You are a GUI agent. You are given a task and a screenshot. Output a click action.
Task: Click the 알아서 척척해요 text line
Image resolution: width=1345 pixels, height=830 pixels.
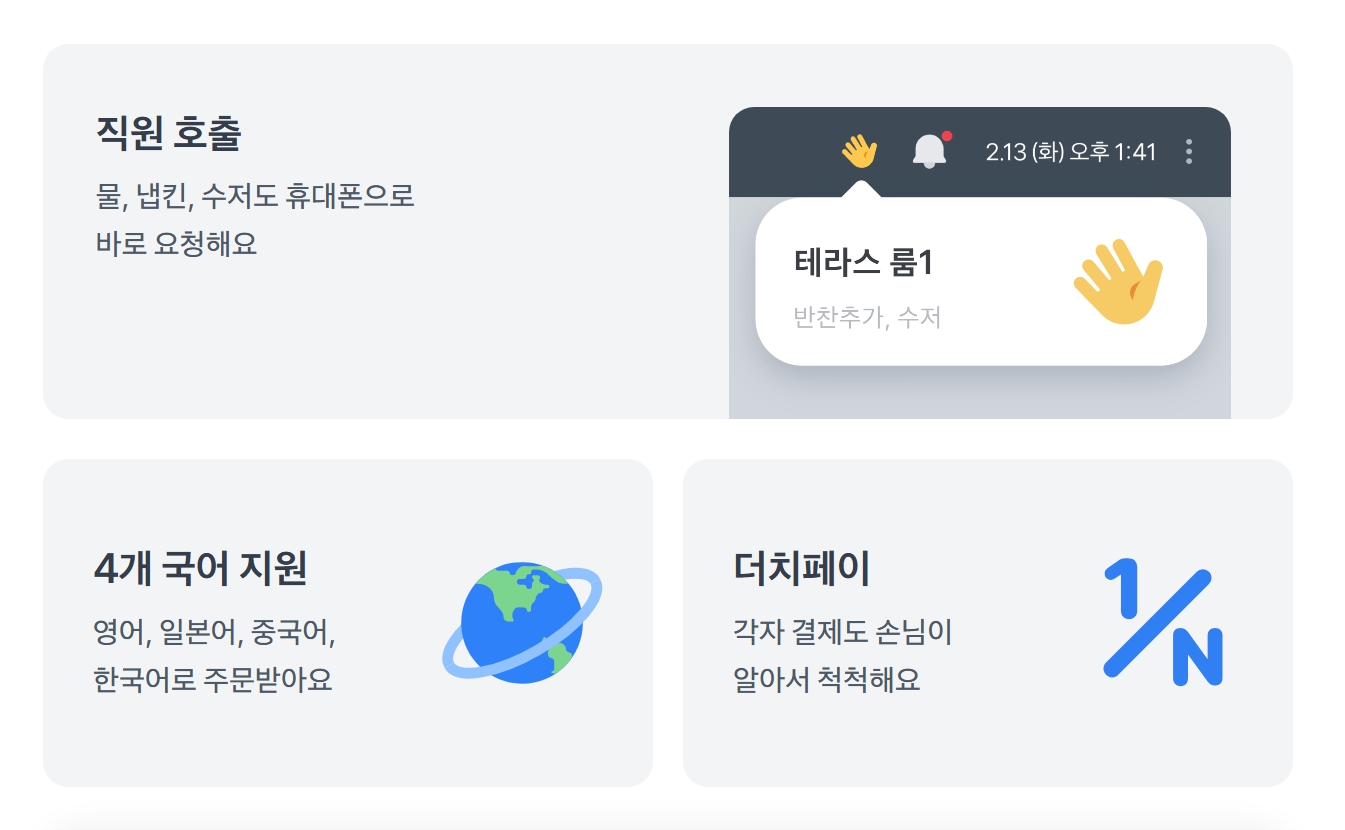(826, 680)
